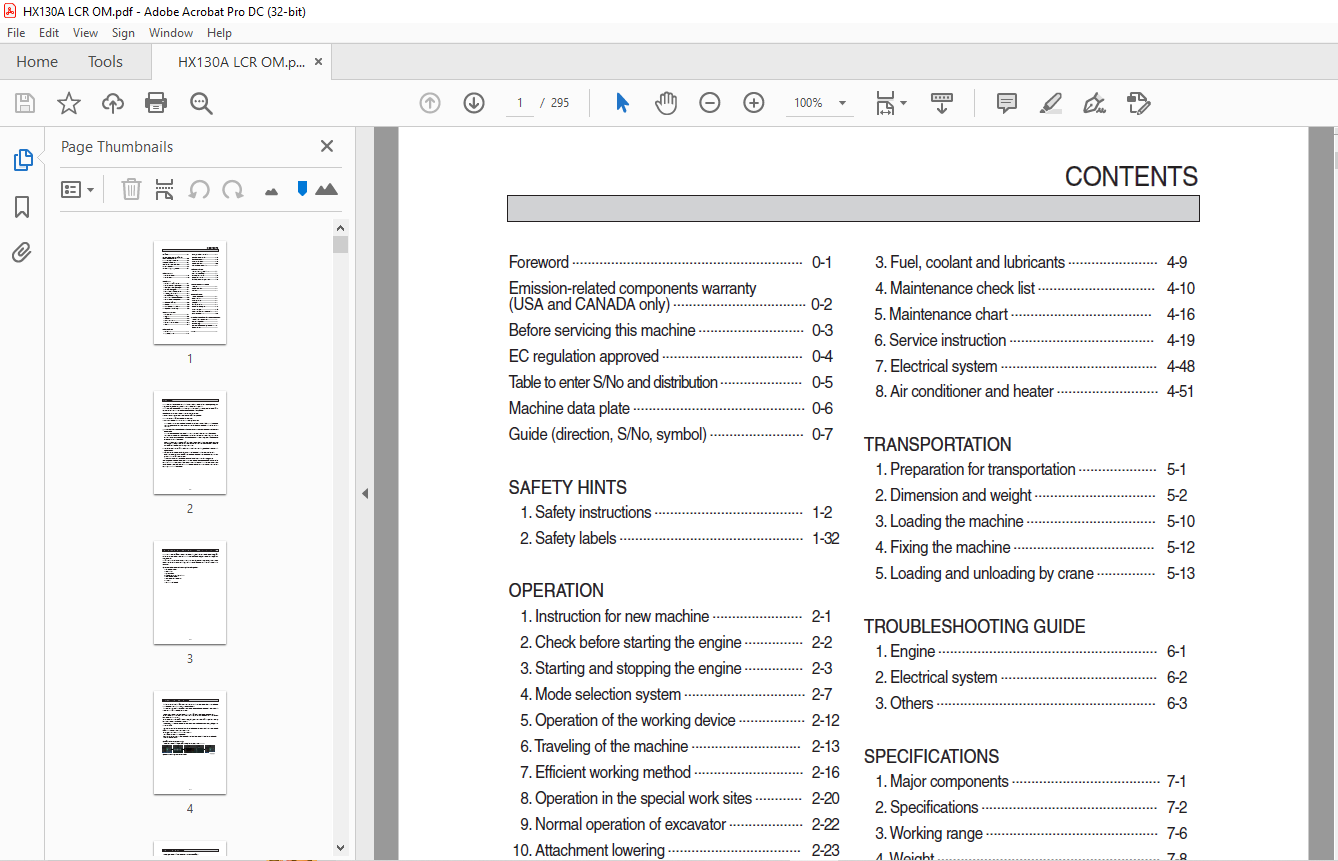Delete the selected page with the trash icon
Image resolution: width=1338 pixels, height=861 pixels.
pos(131,189)
